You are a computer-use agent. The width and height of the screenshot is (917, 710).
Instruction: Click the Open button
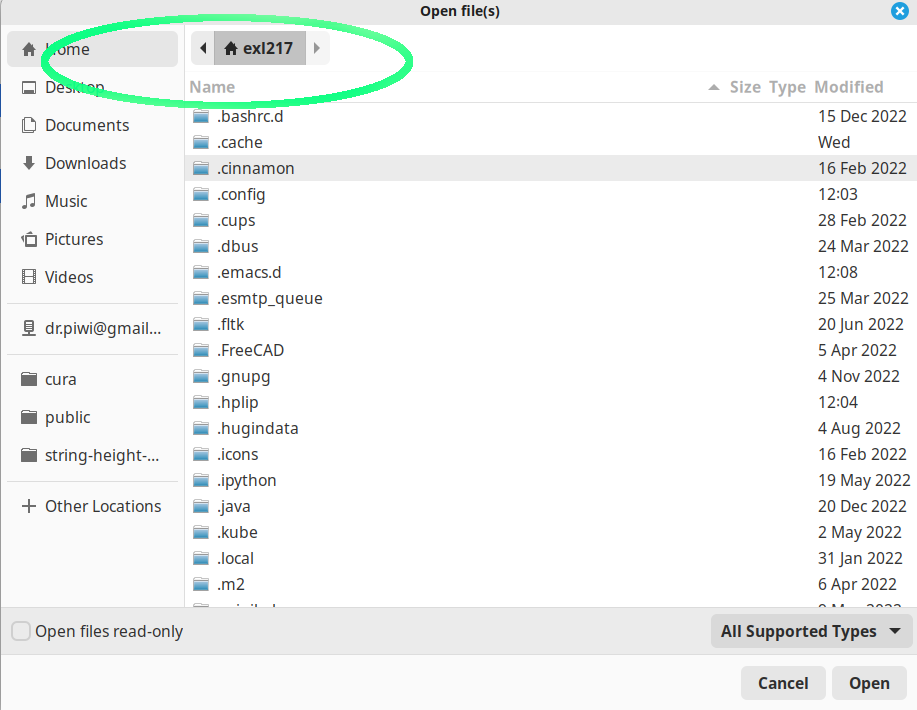tap(869, 683)
